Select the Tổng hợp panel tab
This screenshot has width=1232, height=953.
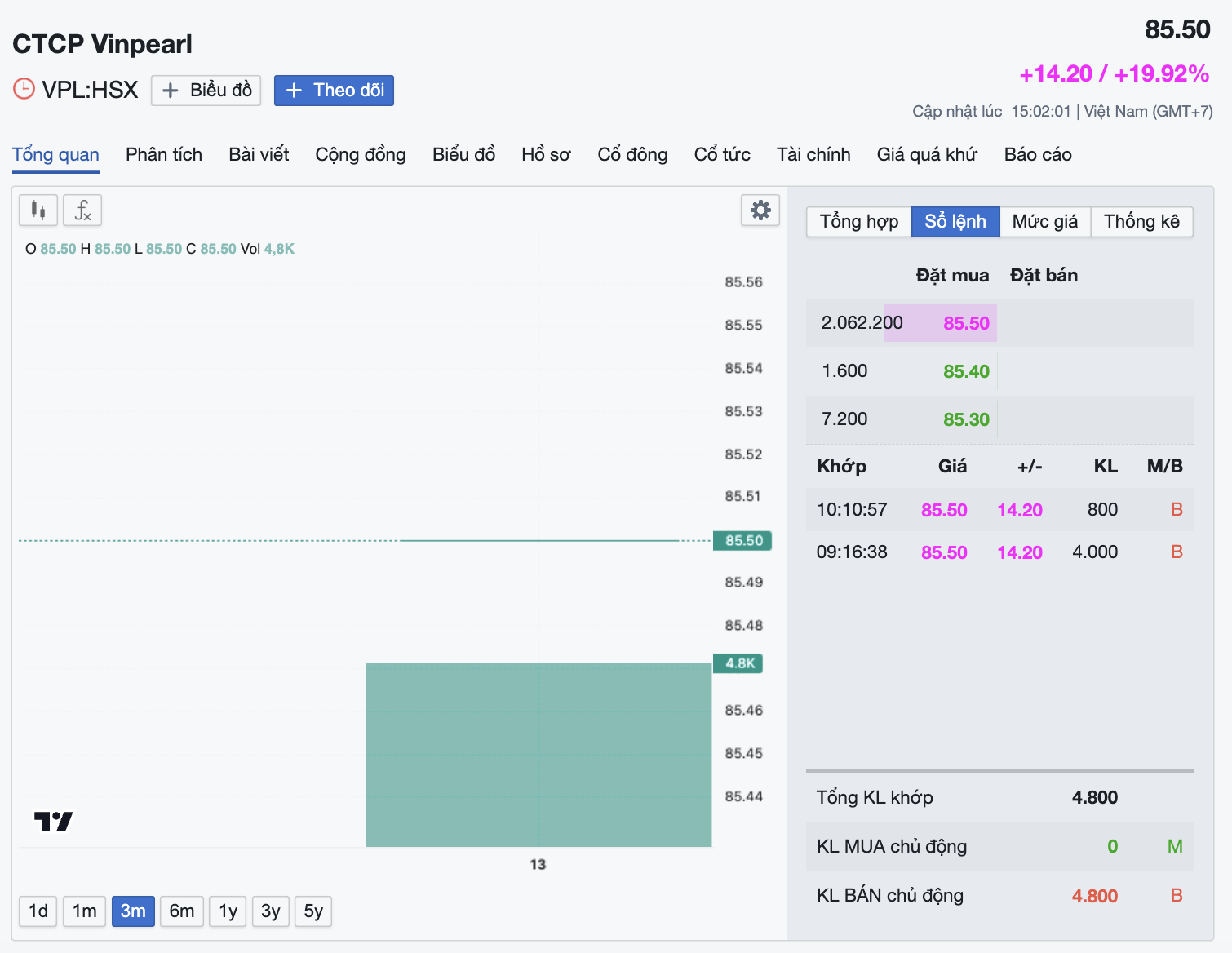coord(859,222)
